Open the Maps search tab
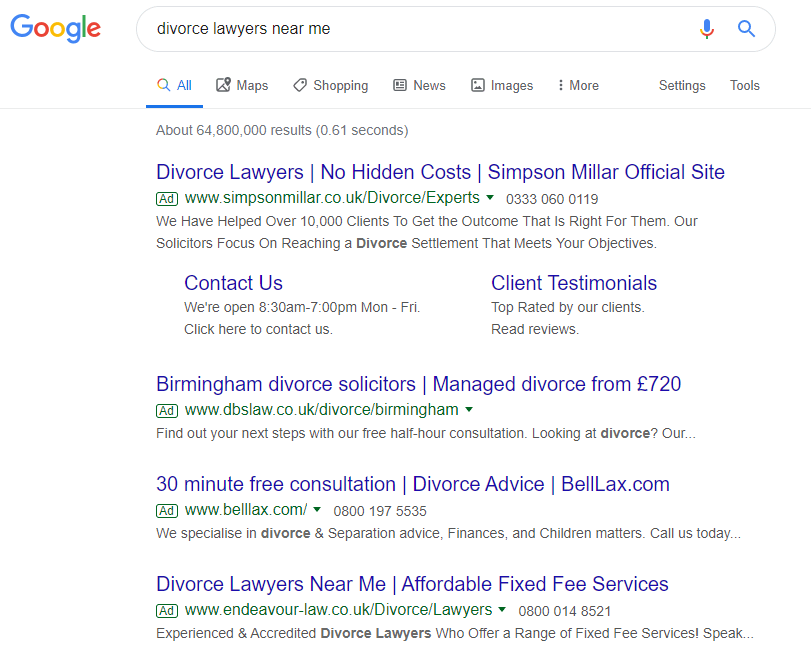The image size is (811, 657). pyautogui.click(x=242, y=86)
